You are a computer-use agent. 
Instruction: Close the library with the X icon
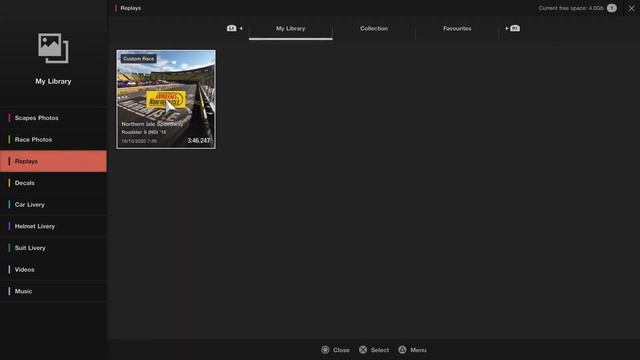pyautogui.click(x=631, y=8)
